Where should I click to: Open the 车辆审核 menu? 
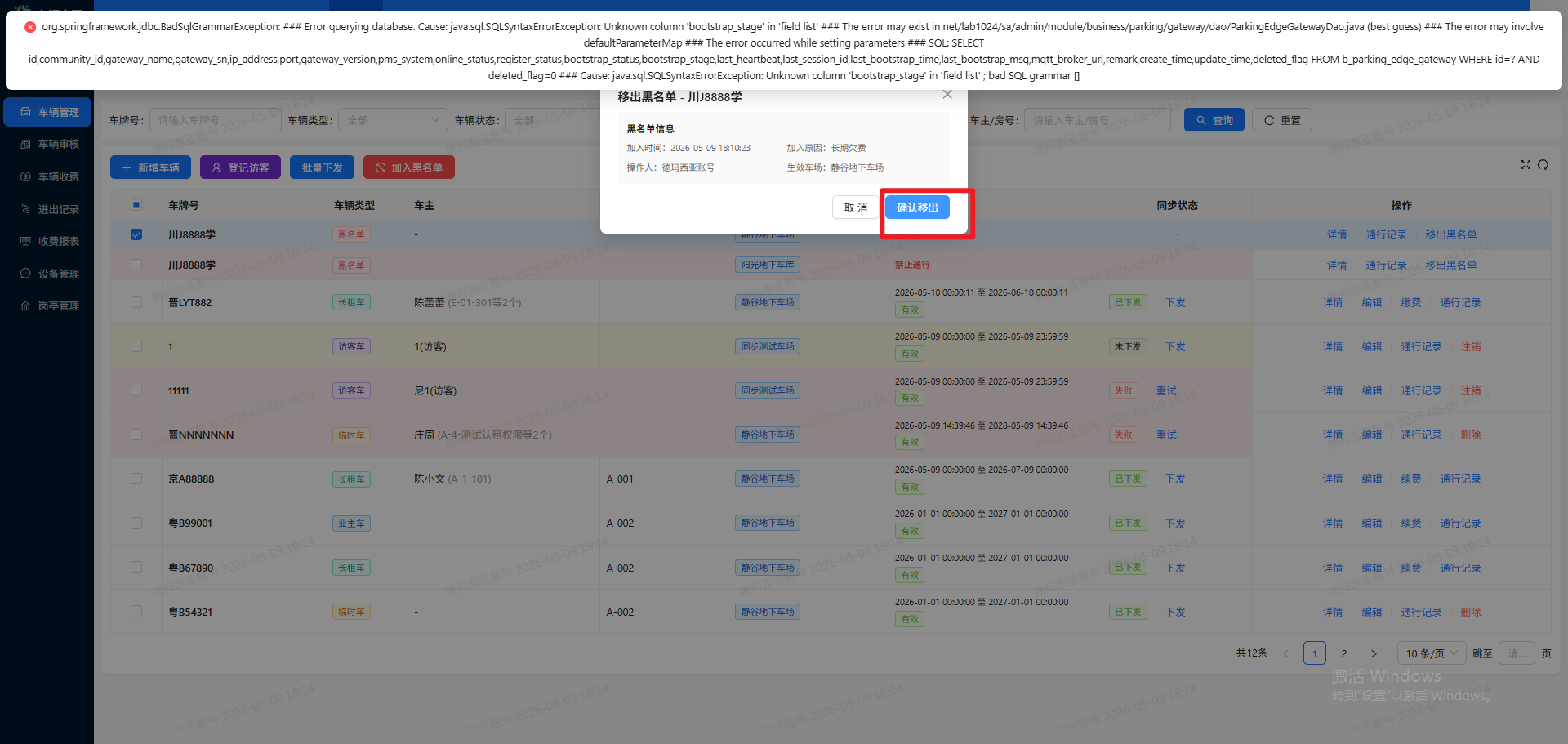pyautogui.click(x=47, y=144)
